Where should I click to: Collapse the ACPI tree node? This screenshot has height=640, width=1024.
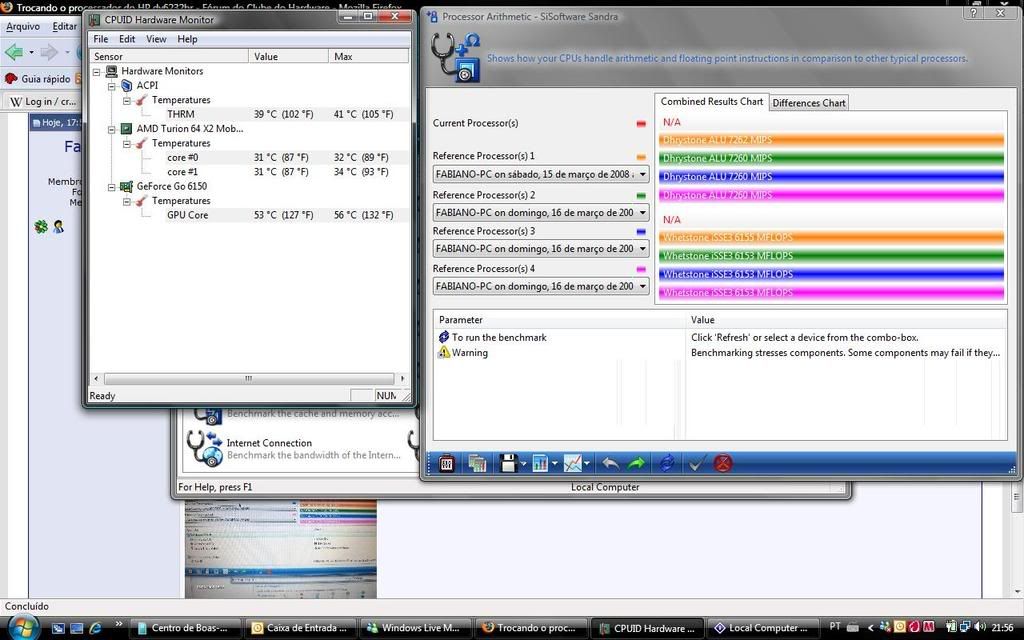(x=112, y=86)
